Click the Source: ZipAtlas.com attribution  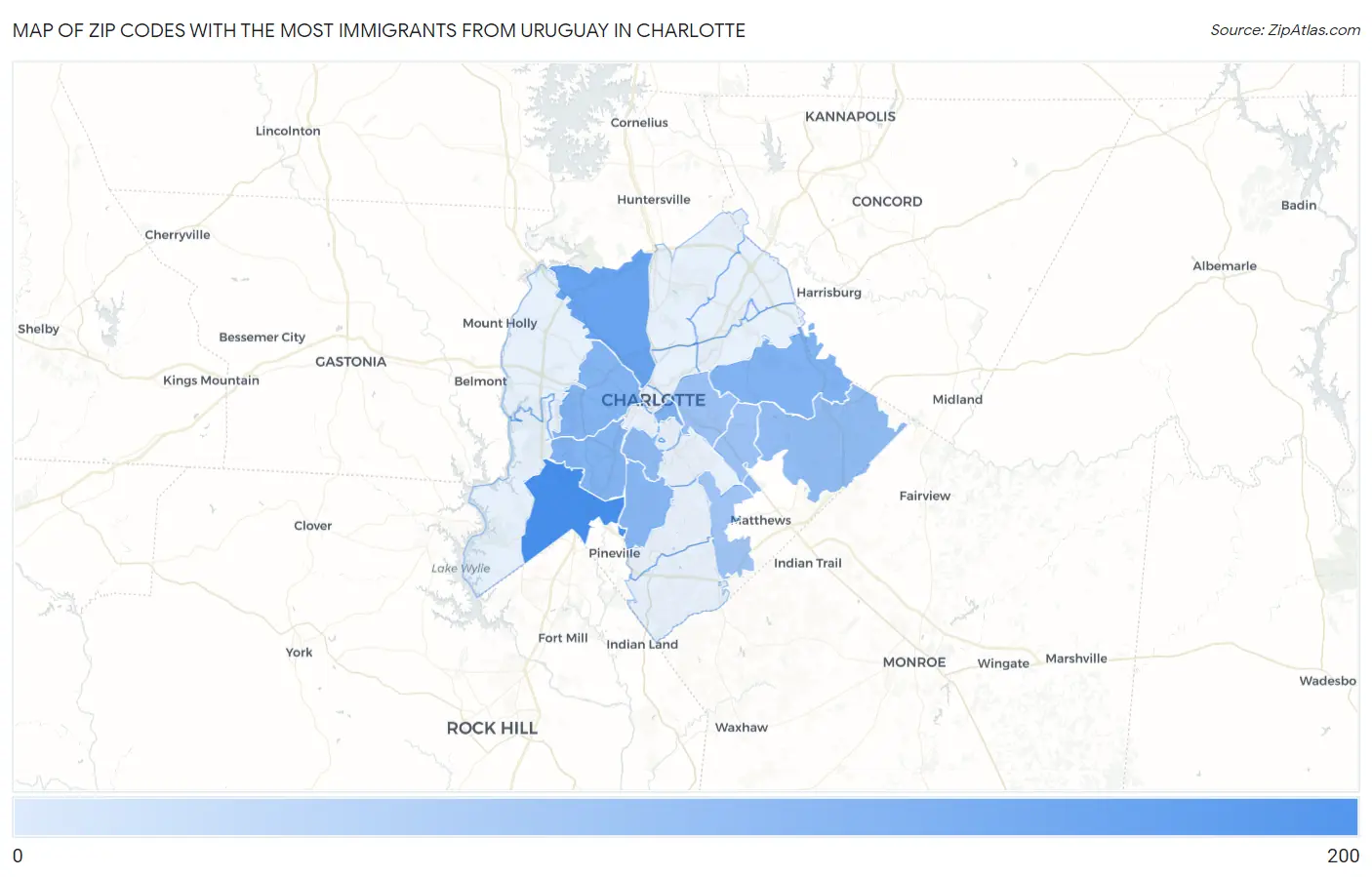(1285, 30)
